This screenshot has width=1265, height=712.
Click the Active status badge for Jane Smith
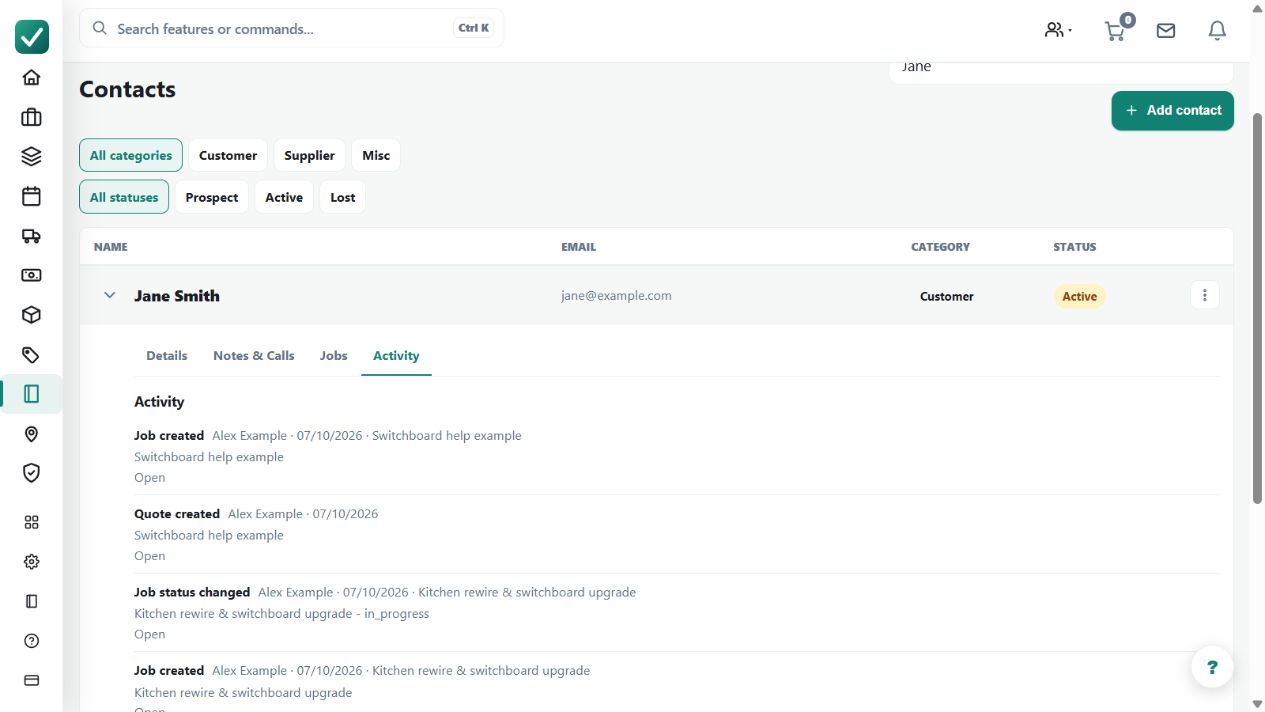pyautogui.click(x=1079, y=296)
